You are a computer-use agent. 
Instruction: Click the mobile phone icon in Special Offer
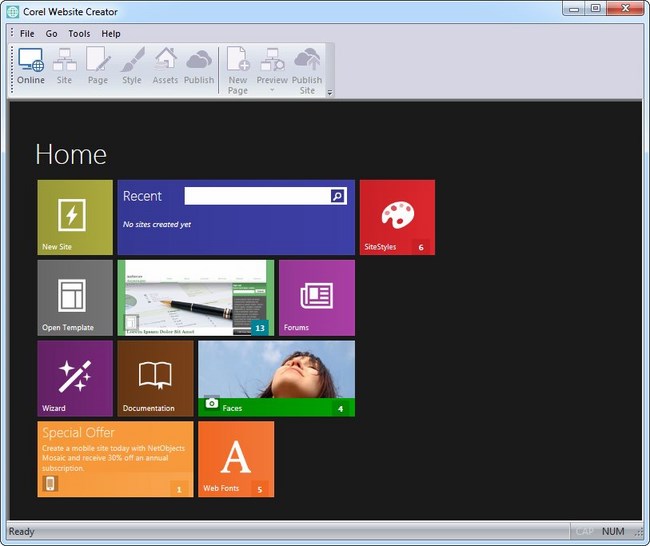click(x=50, y=484)
